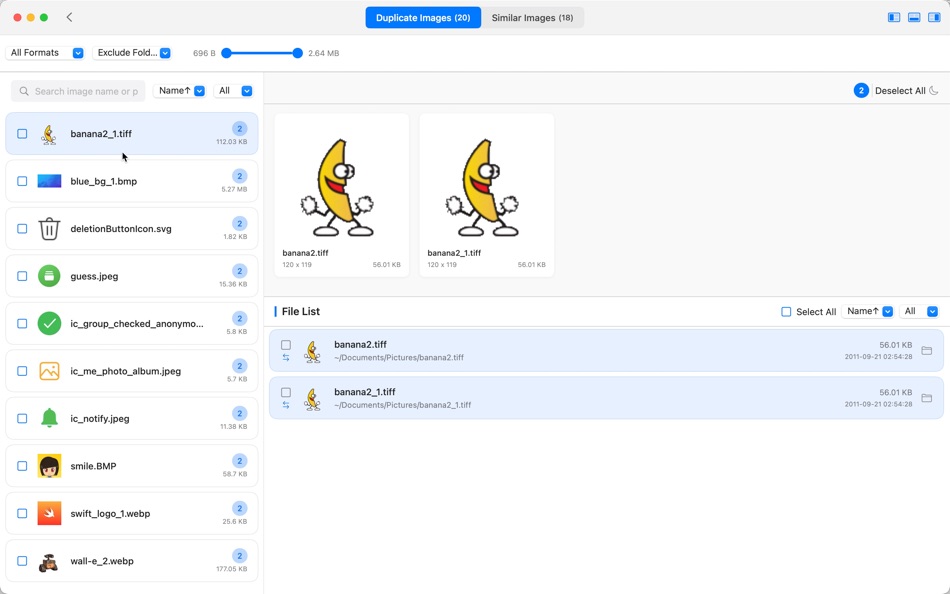Click Deselect All button
This screenshot has height=594, width=950.
(x=900, y=91)
